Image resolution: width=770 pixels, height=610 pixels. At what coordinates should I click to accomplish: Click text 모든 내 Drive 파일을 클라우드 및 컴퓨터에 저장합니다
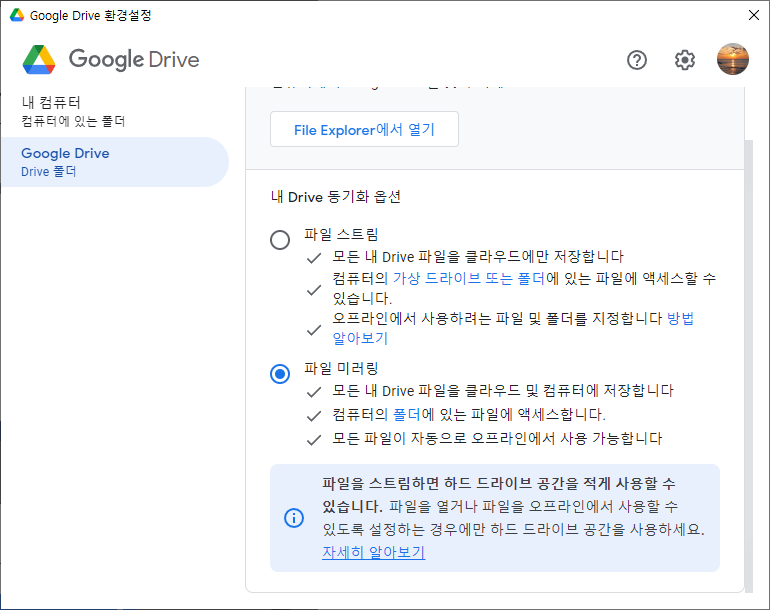click(x=503, y=390)
